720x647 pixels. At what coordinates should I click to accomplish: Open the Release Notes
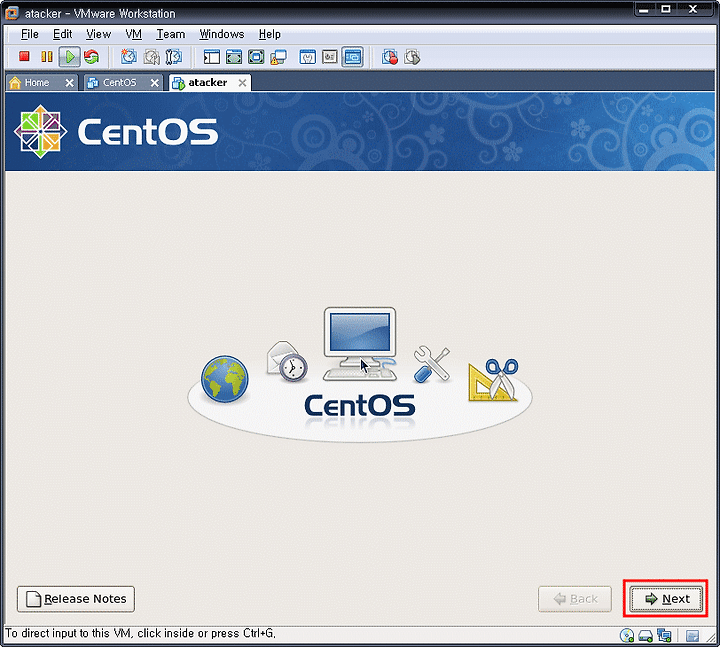[76, 599]
